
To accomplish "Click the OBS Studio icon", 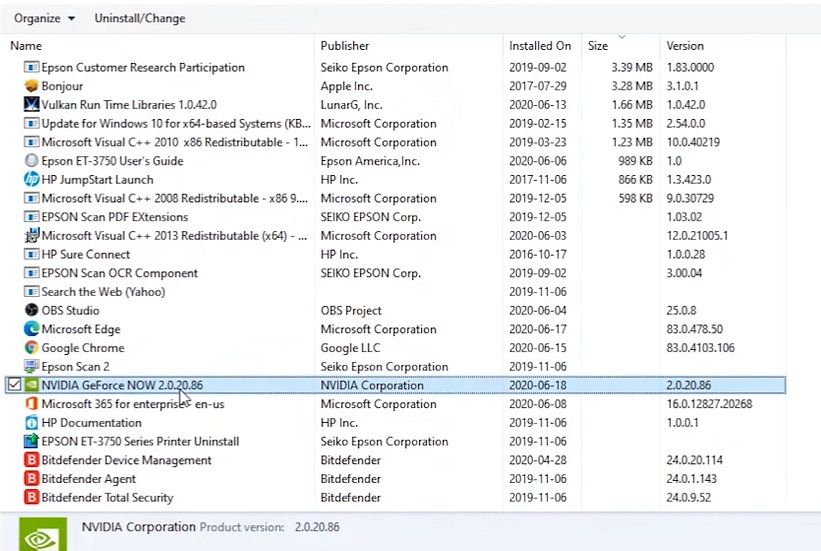I will (31, 310).
